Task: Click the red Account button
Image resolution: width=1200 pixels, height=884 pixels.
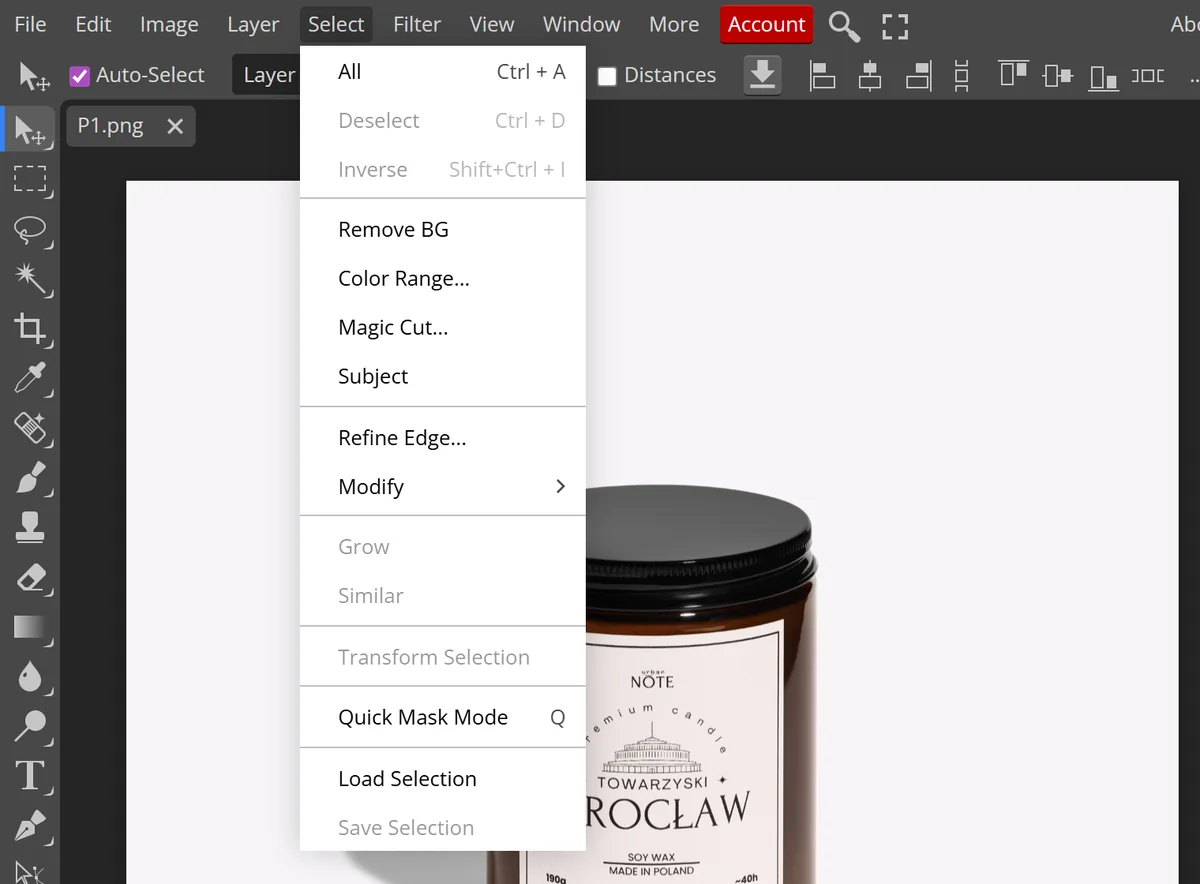Action: pyautogui.click(x=766, y=25)
